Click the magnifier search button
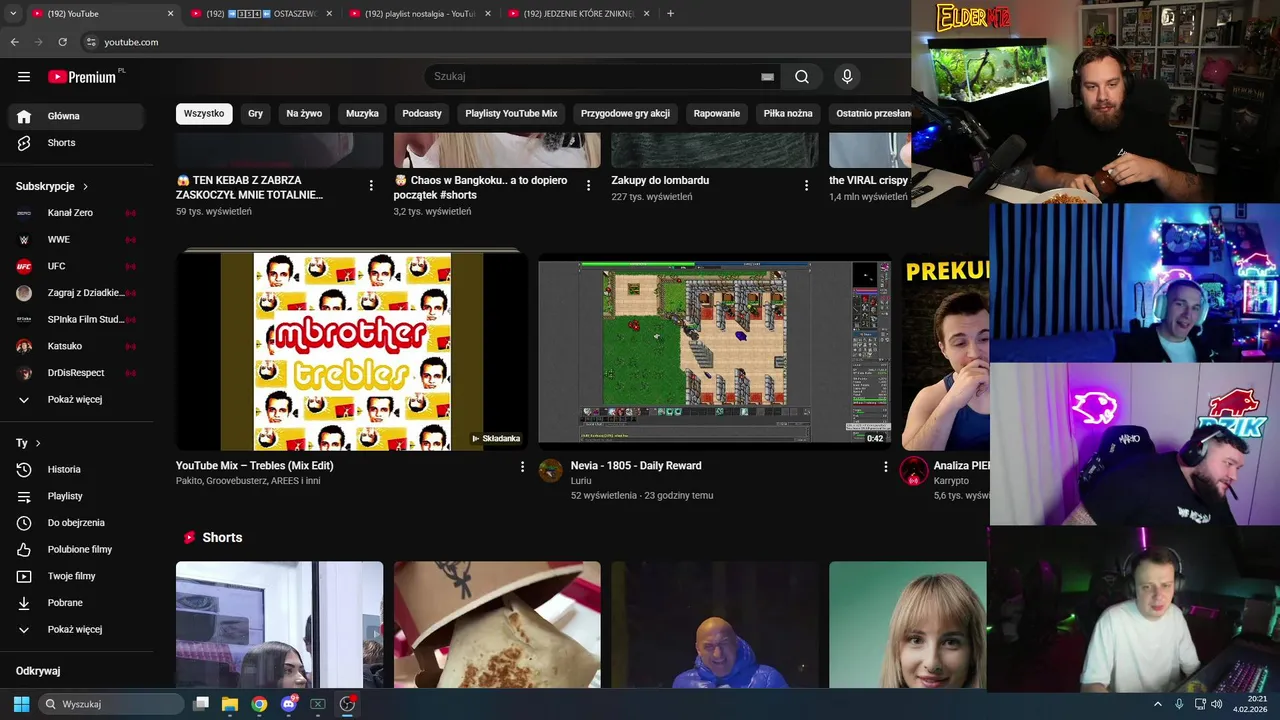 [x=802, y=77]
